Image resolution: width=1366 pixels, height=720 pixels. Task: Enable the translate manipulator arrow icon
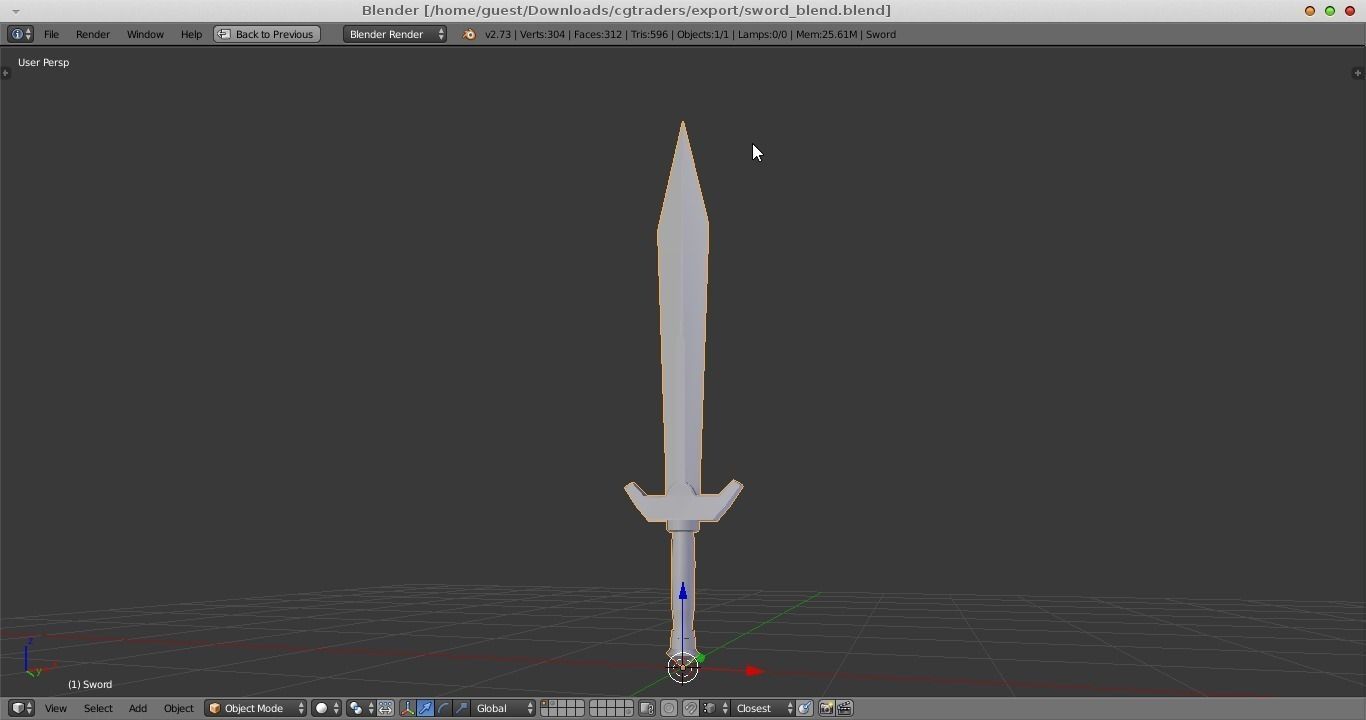425,708
